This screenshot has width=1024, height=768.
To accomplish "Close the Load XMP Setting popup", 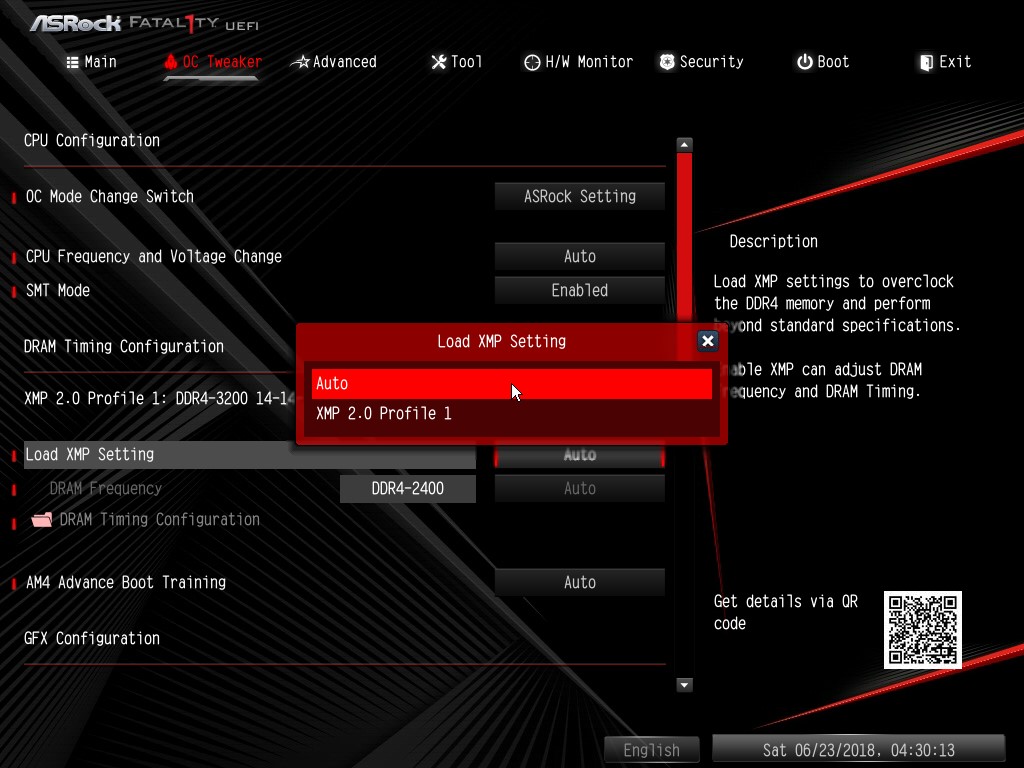I will pos(707,341).
